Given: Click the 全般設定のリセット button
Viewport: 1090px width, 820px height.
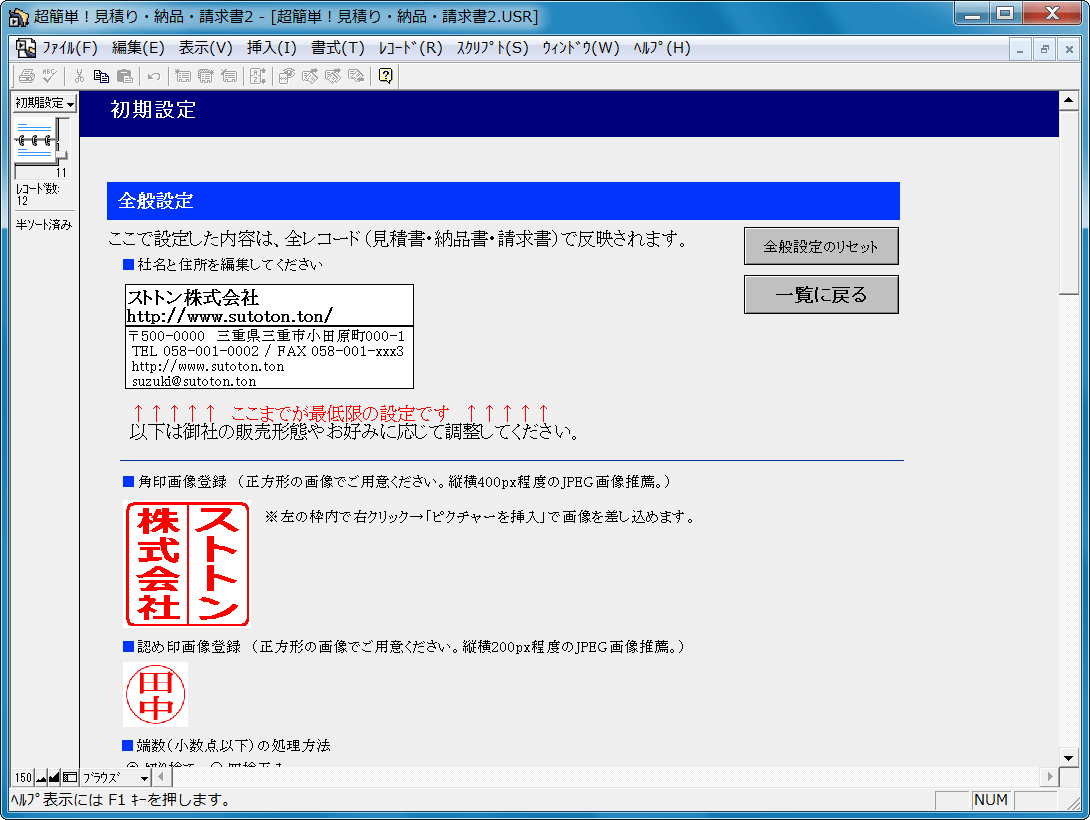Looking at the screenshot, I should coord(821,246).
